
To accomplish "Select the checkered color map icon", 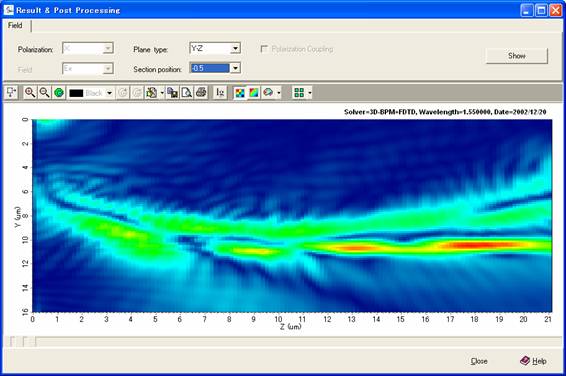I will tap(240, 93).
